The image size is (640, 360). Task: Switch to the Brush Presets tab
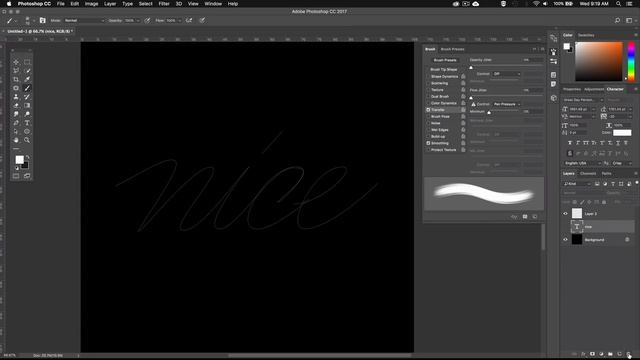tap(452, 49)
